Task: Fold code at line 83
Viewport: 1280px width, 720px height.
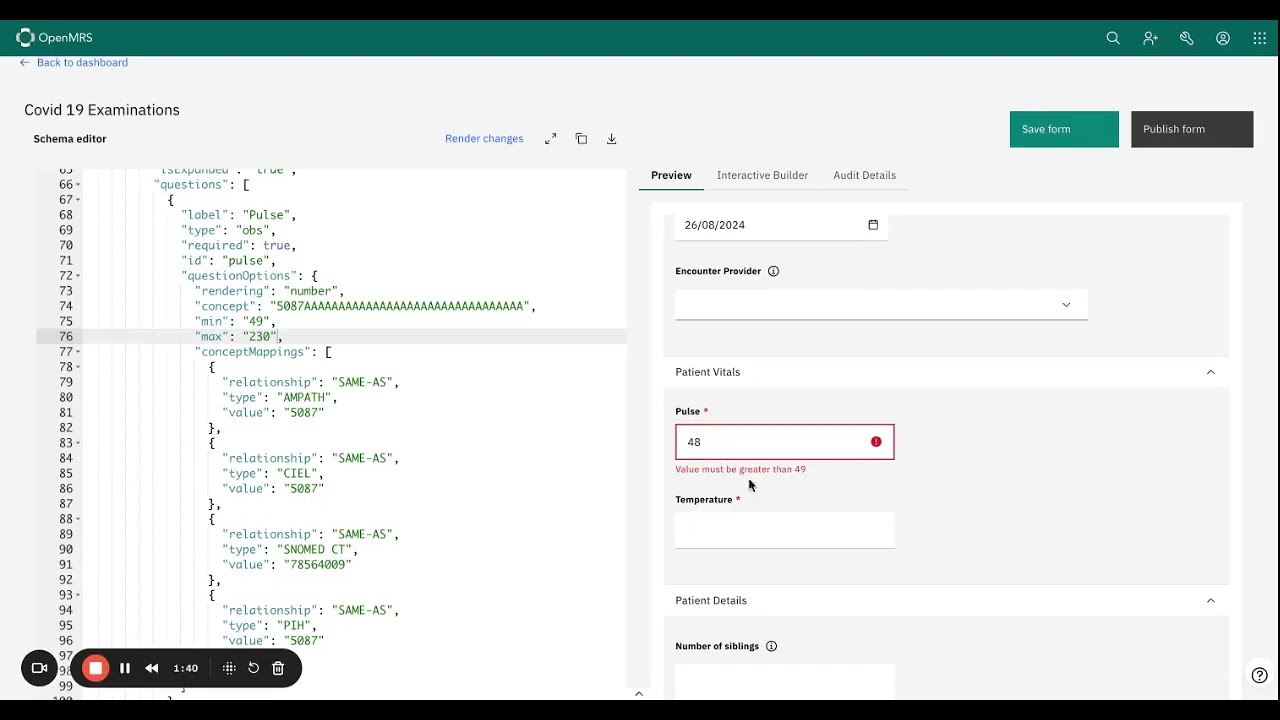Action: point(78,443)
